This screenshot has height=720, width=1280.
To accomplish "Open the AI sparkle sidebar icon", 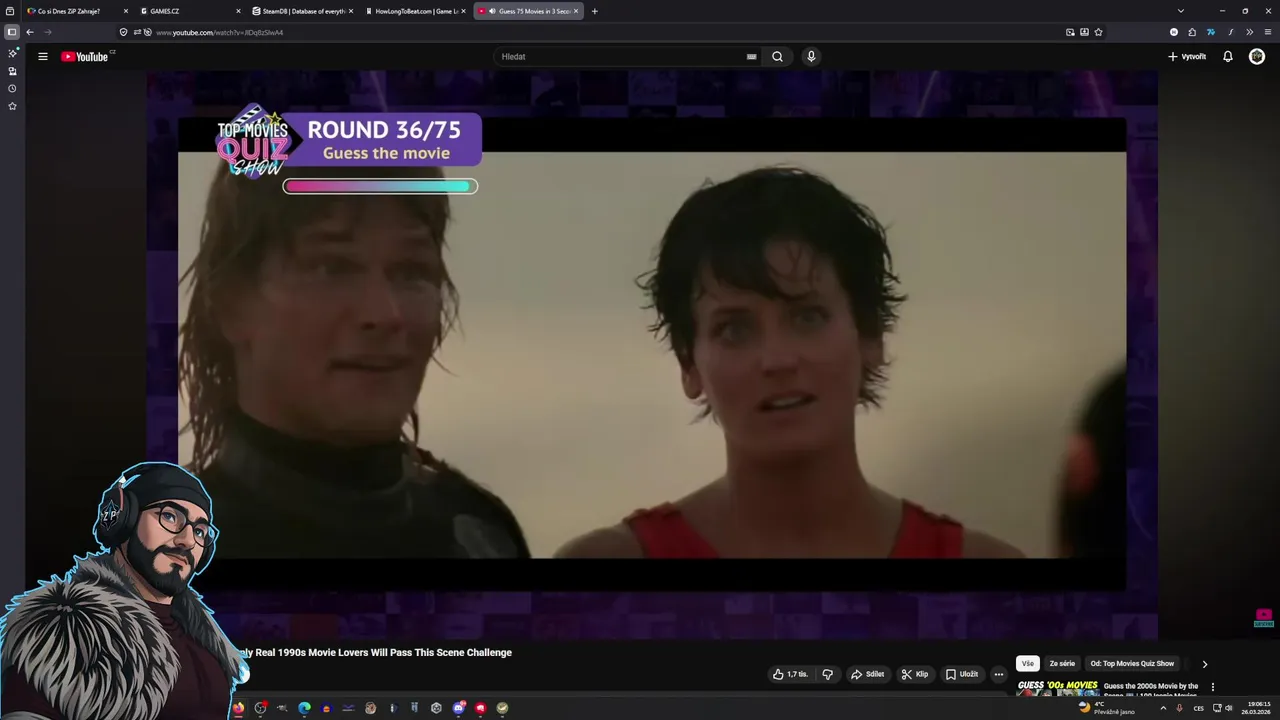I will point(12,53).
